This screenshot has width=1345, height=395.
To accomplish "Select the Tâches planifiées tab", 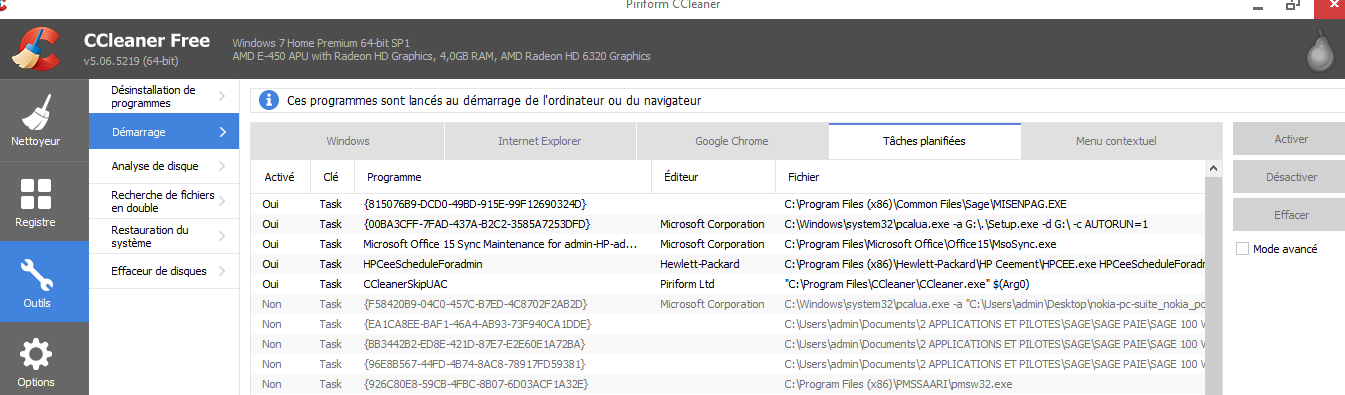I will (x=924, y=141).
